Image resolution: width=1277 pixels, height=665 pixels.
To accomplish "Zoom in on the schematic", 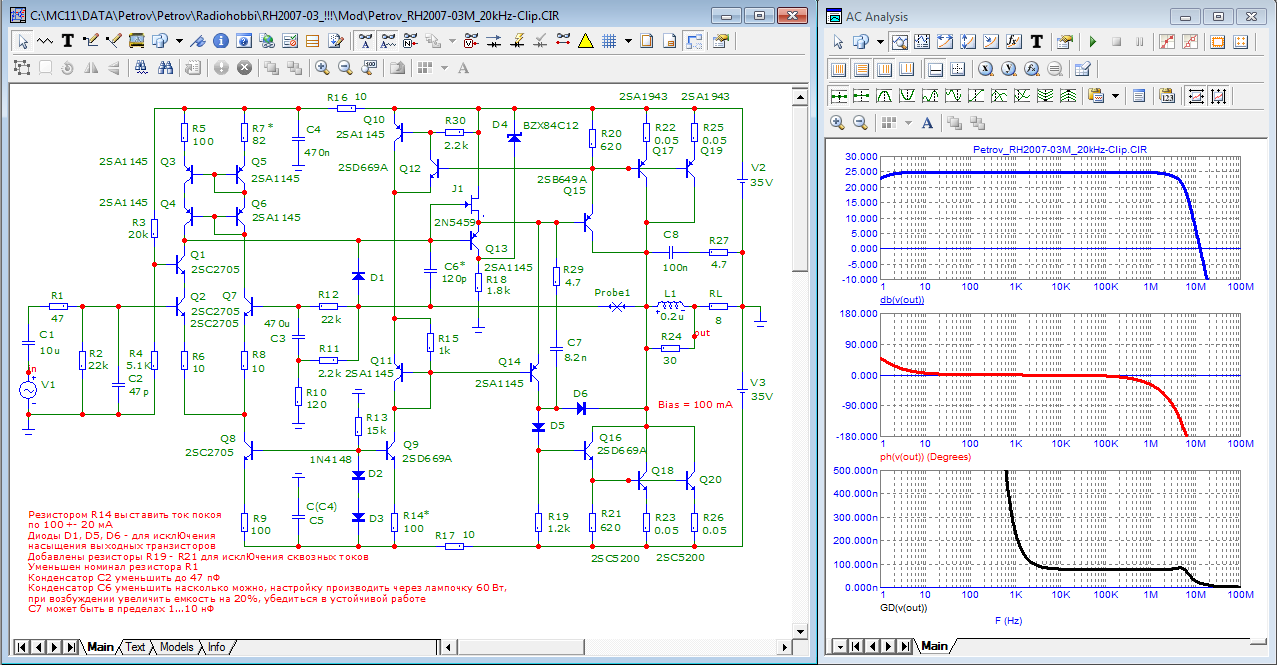I will click(x=321, y=67).
